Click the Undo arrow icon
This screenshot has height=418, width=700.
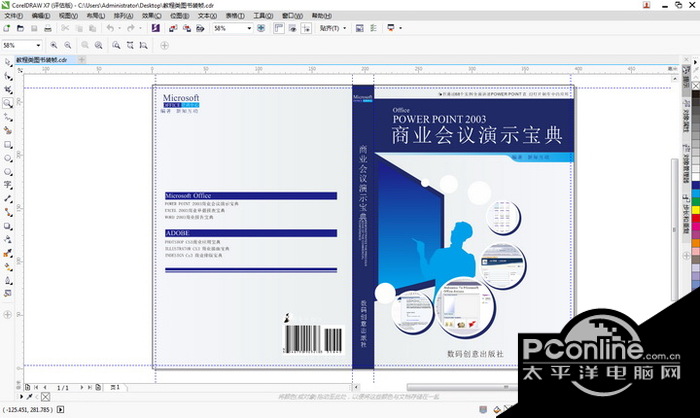tap(110, 28)
